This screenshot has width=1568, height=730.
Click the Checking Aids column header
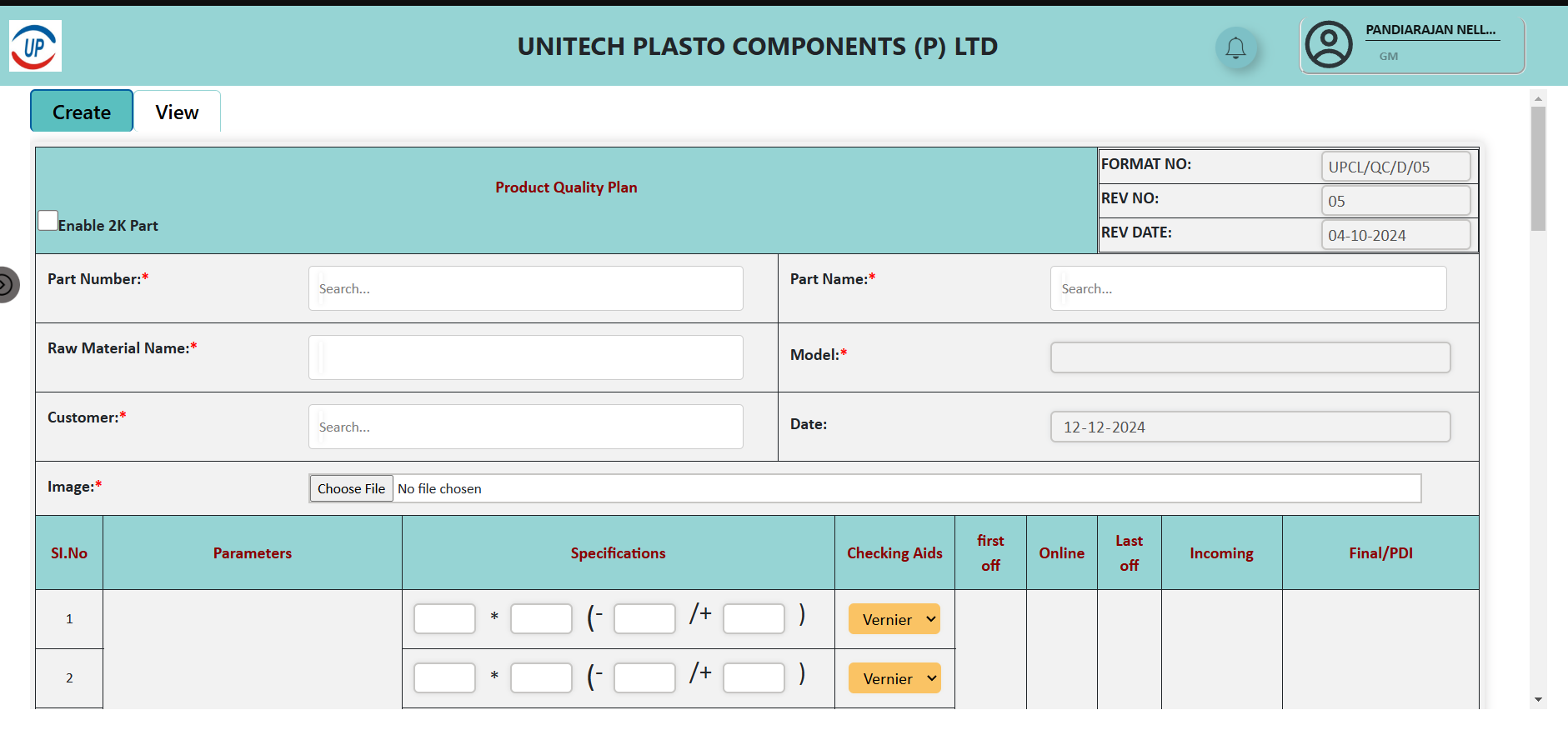pos(894,553)
